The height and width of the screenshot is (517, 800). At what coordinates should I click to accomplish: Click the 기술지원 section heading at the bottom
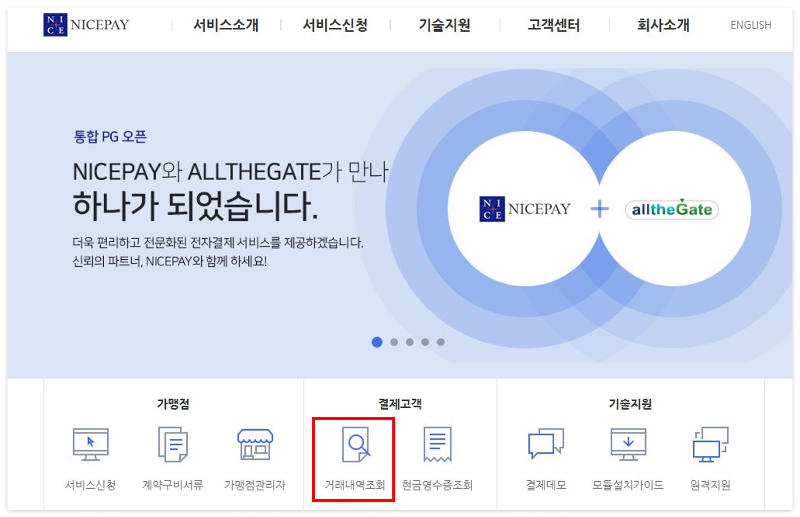(630, 404)
